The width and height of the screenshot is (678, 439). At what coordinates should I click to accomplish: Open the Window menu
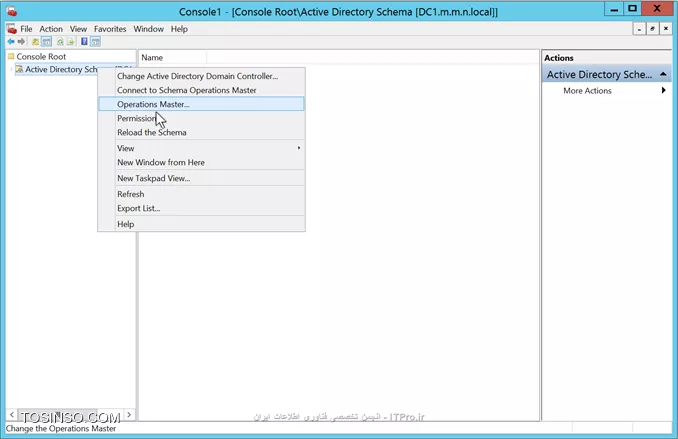pos(148,29)
